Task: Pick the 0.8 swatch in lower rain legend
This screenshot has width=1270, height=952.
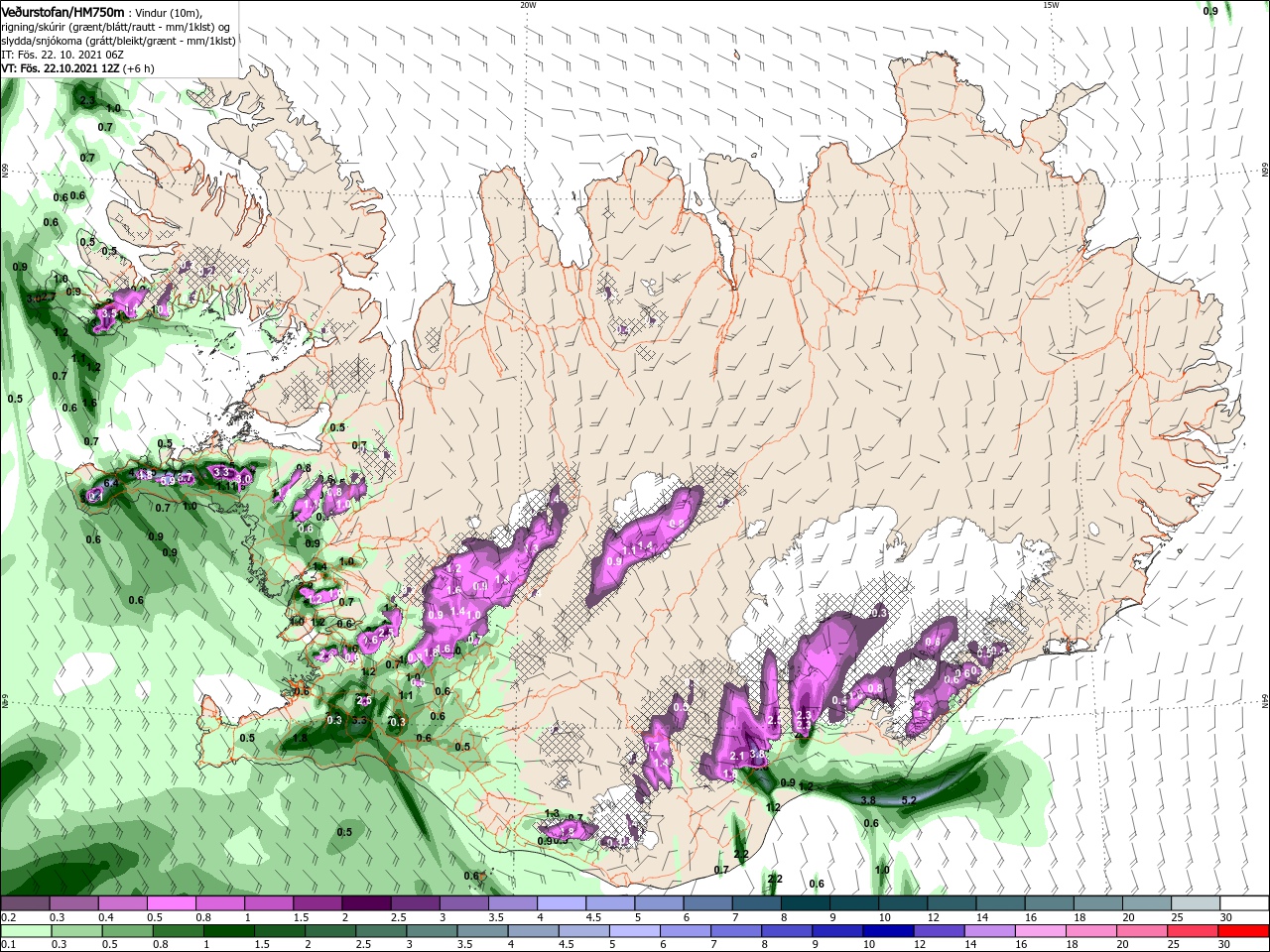Action: pyautogui.click(x=178, y=931)
